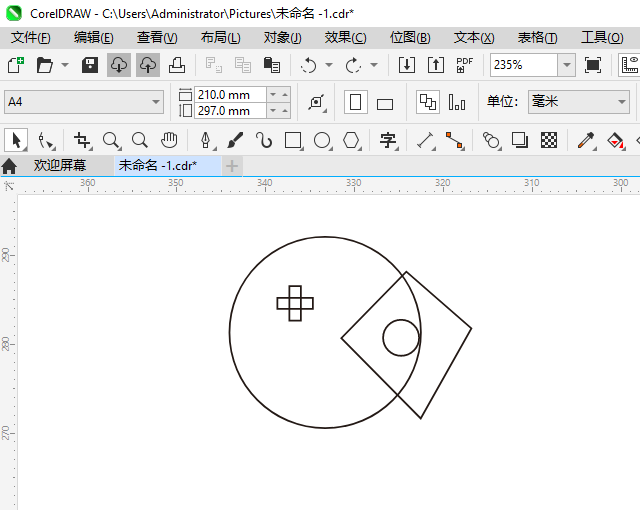This screenshot has height=510, width=640.
Task: Expand the Open folder dropdown arrow
Action: (65, 65)
